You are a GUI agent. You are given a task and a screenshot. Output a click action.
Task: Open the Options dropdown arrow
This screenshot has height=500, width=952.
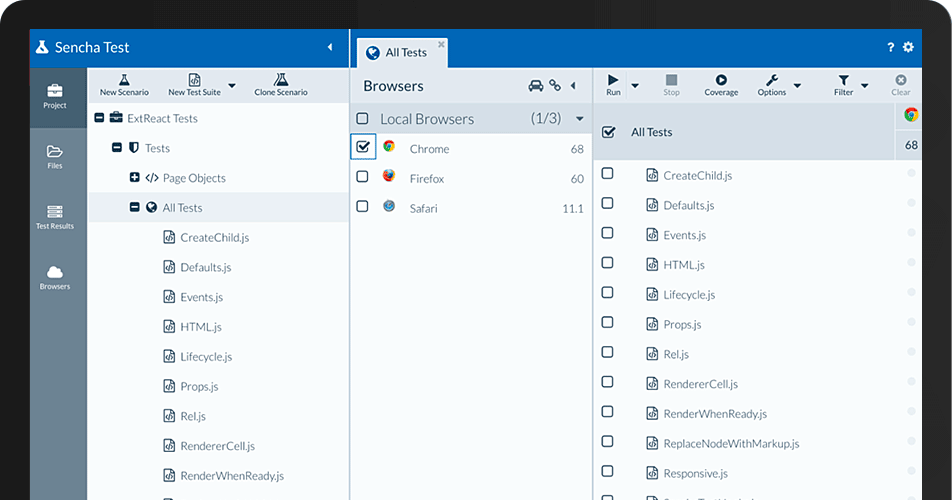797,86
